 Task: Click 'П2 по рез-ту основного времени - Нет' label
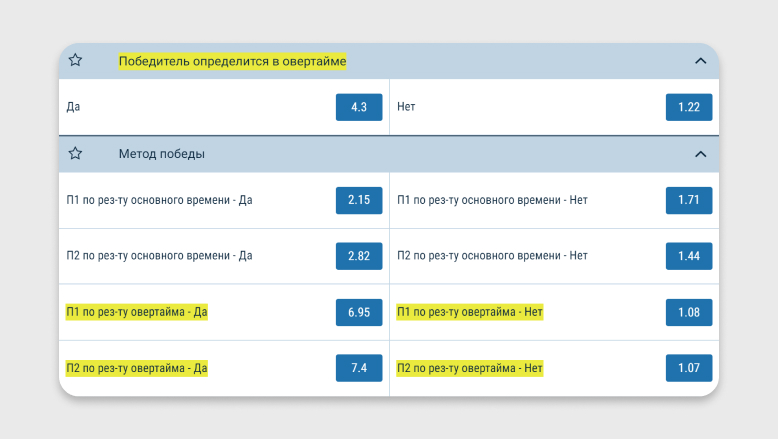(492, 256)
